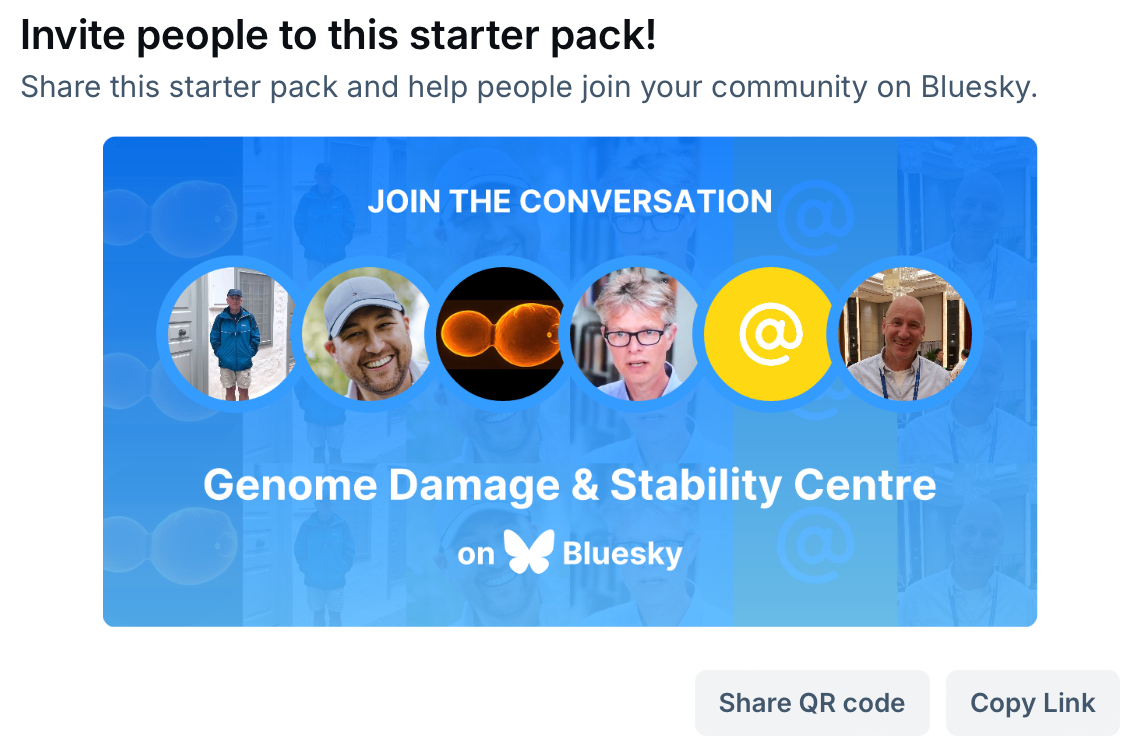Click the "Invite people to this starter pack!" heading

click(x=338, y=36)
